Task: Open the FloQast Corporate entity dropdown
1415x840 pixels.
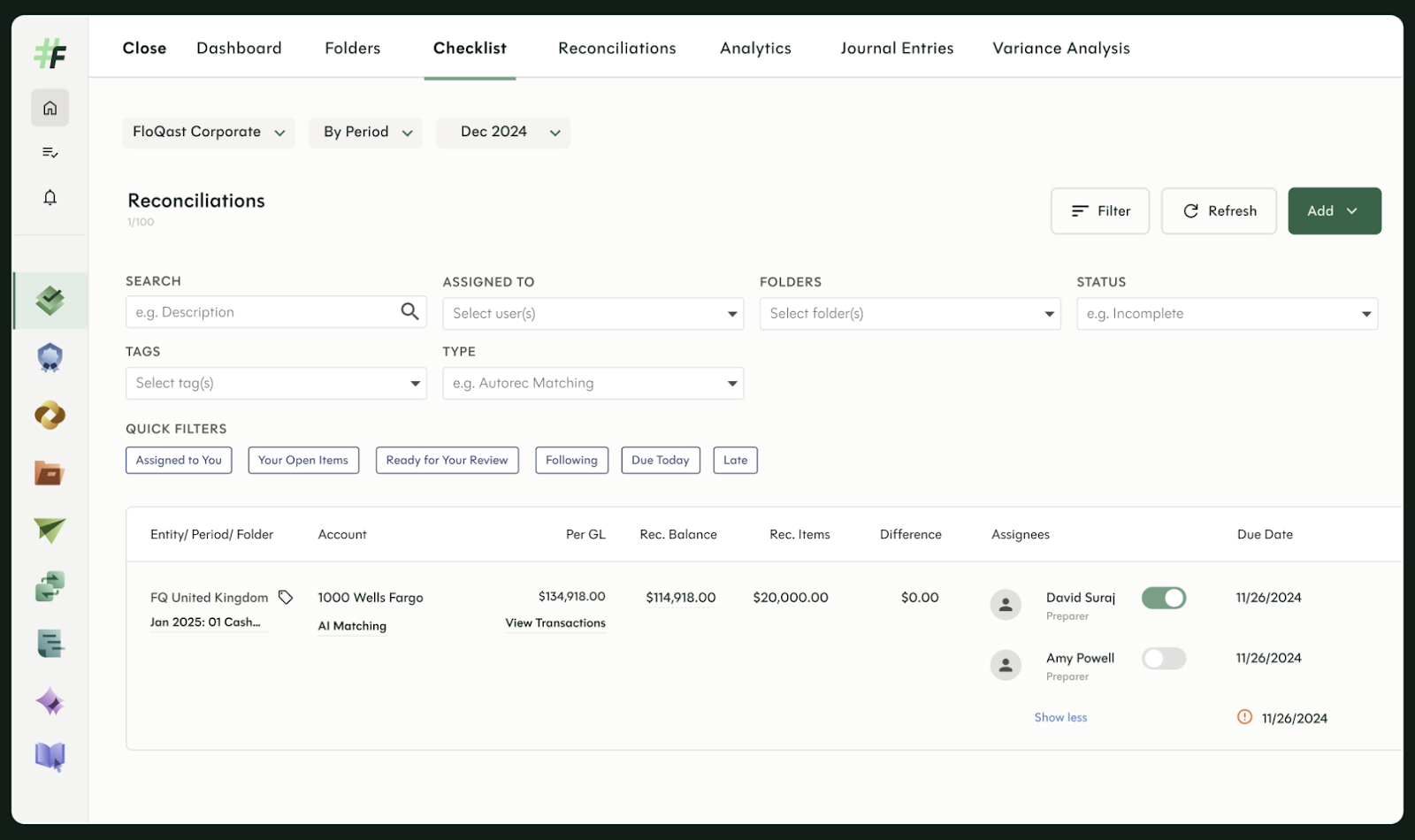Action: [x=209, y=133]
